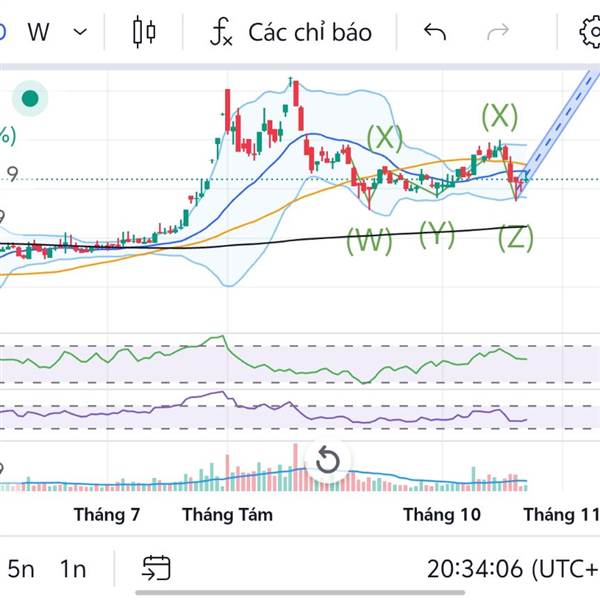
Task: Click the green market status dot
Action: [30, 98]
